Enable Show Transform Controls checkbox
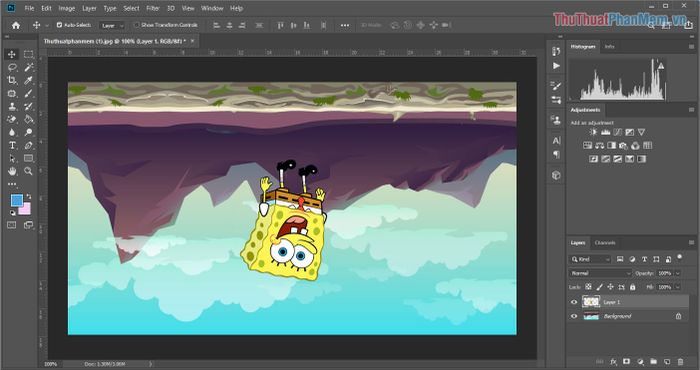The height and width of the screenshot is (370, 700). tap(137, 25)
